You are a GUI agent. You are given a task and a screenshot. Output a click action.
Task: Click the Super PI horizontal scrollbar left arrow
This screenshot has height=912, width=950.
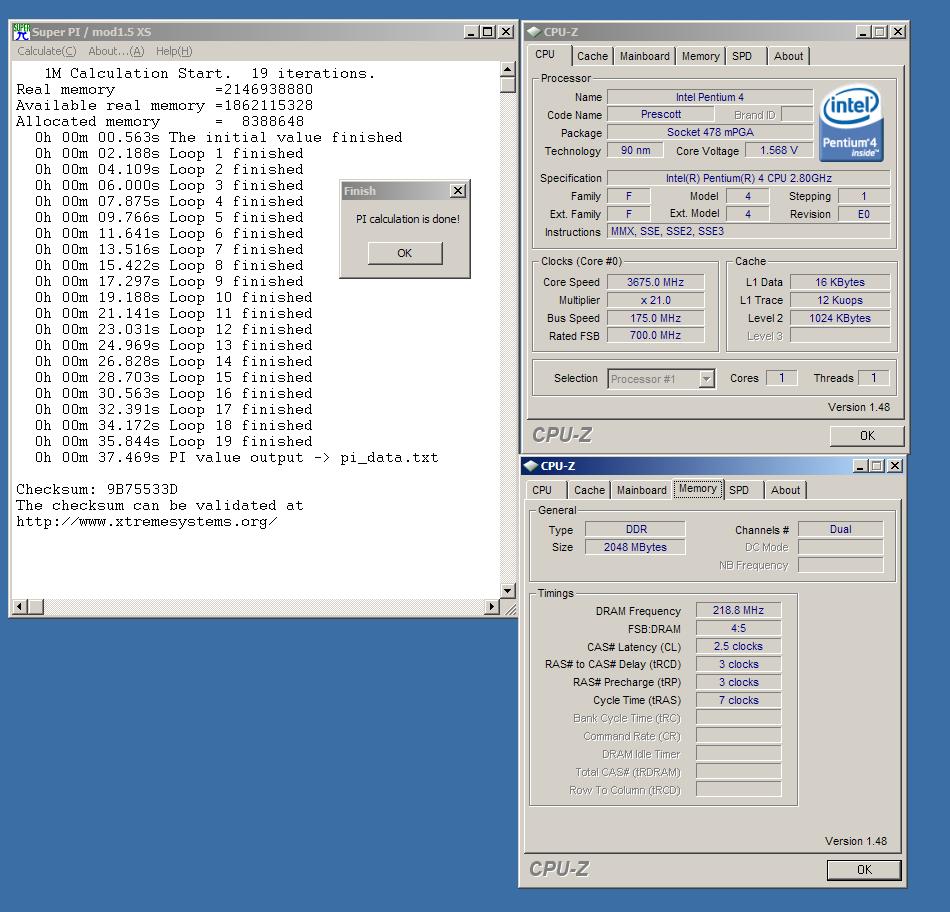tap(19, 606)
